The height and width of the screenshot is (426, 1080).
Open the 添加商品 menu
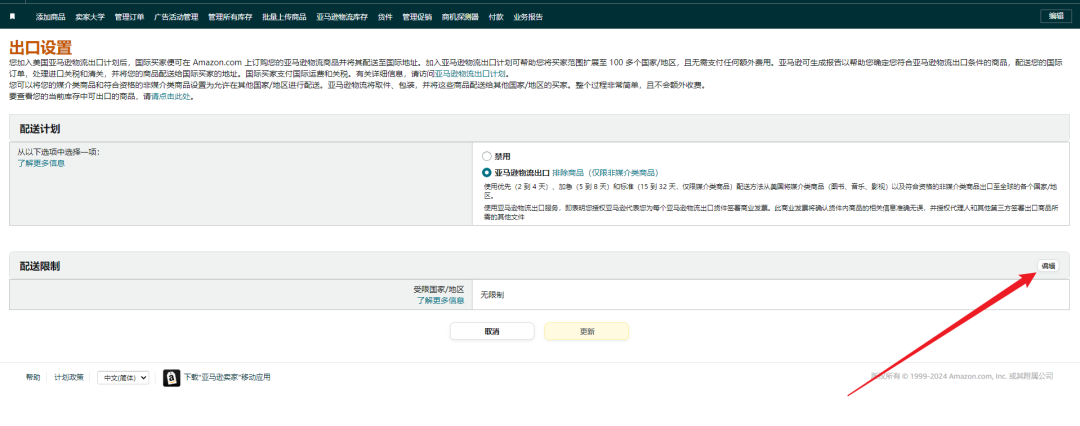point(50,17)
